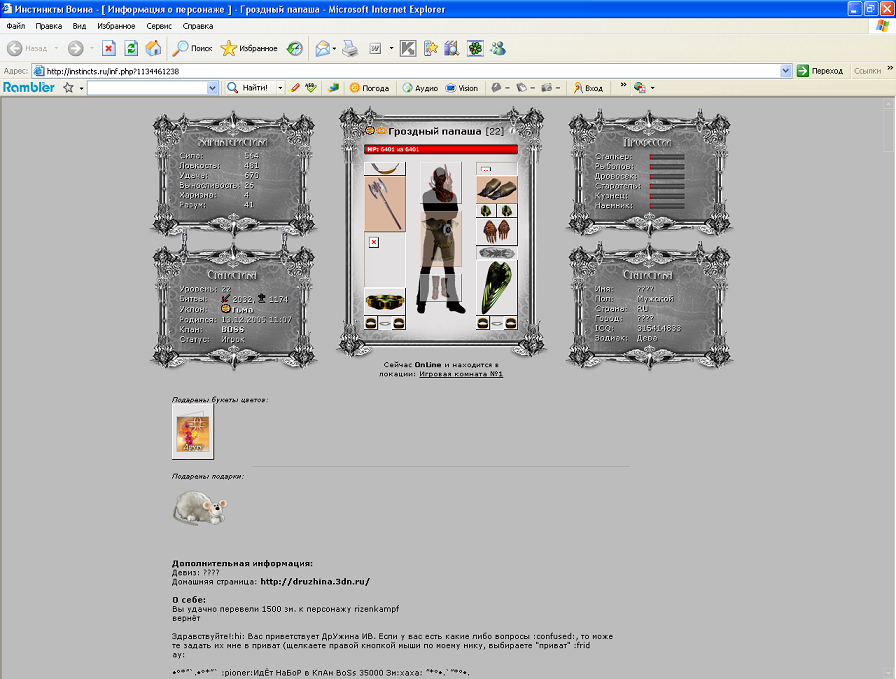Open the Back button history dropdown

pyautogui.click(x=56, y=49)
